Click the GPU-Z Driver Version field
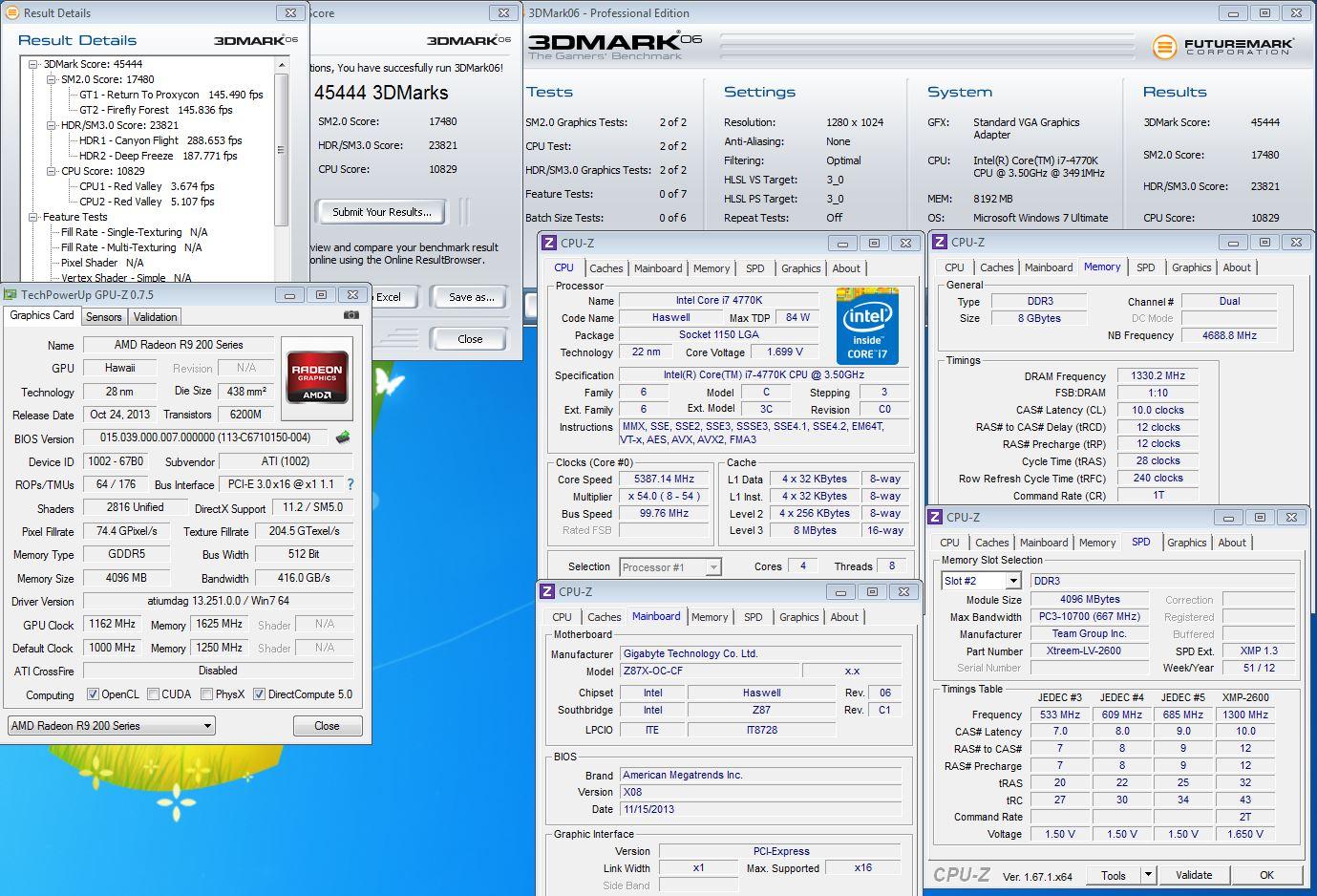The width and height of the screenshot is (1317, 896). [x=218, y=602]
